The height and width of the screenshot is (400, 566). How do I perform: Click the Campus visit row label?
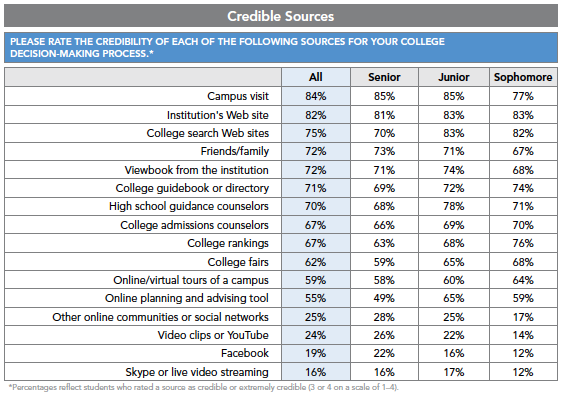coord(238,96)
